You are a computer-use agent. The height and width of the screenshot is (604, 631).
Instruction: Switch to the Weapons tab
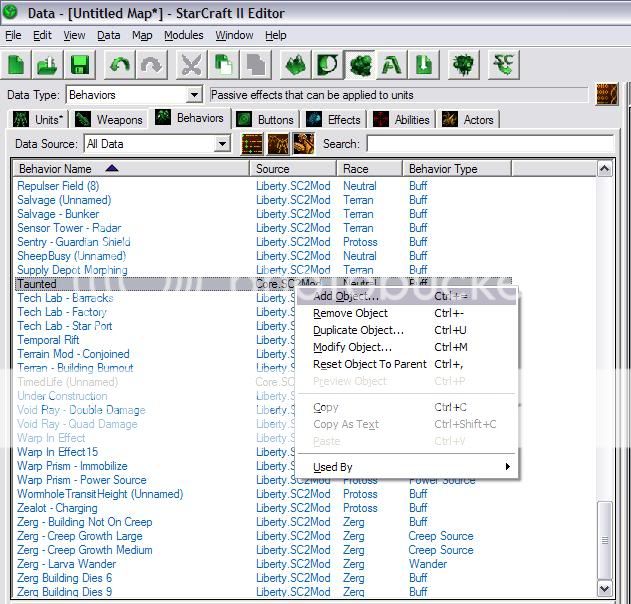click(x=109, y=120)
